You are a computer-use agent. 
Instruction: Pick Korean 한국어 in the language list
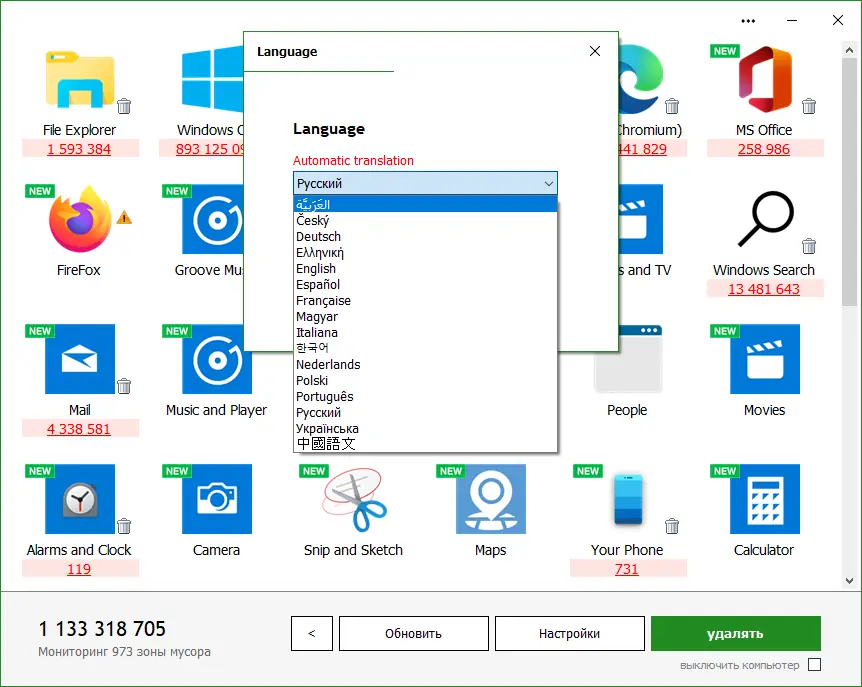coord(425,348)
